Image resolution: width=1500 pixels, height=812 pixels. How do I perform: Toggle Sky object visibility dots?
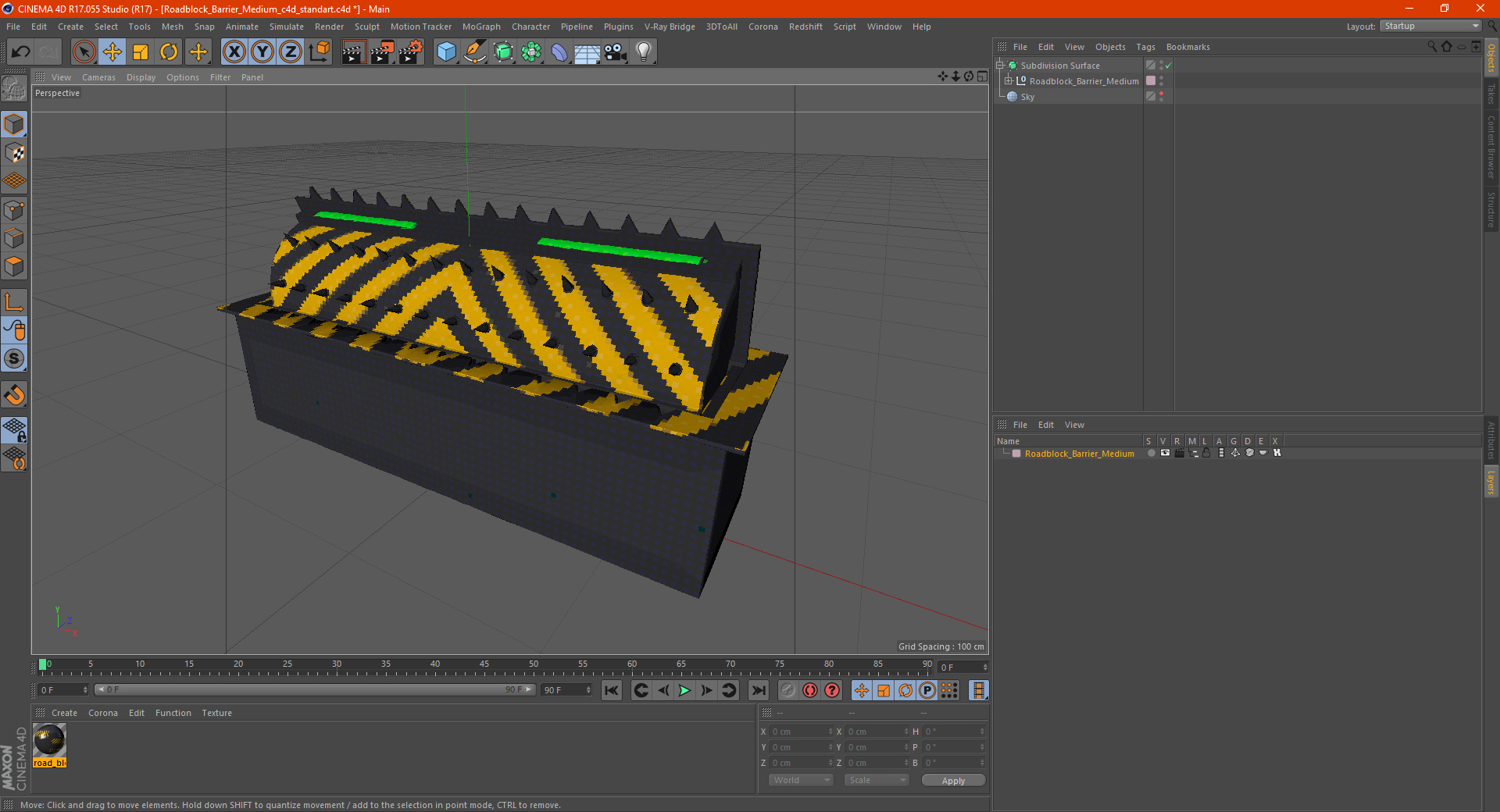click(1162, 97)
